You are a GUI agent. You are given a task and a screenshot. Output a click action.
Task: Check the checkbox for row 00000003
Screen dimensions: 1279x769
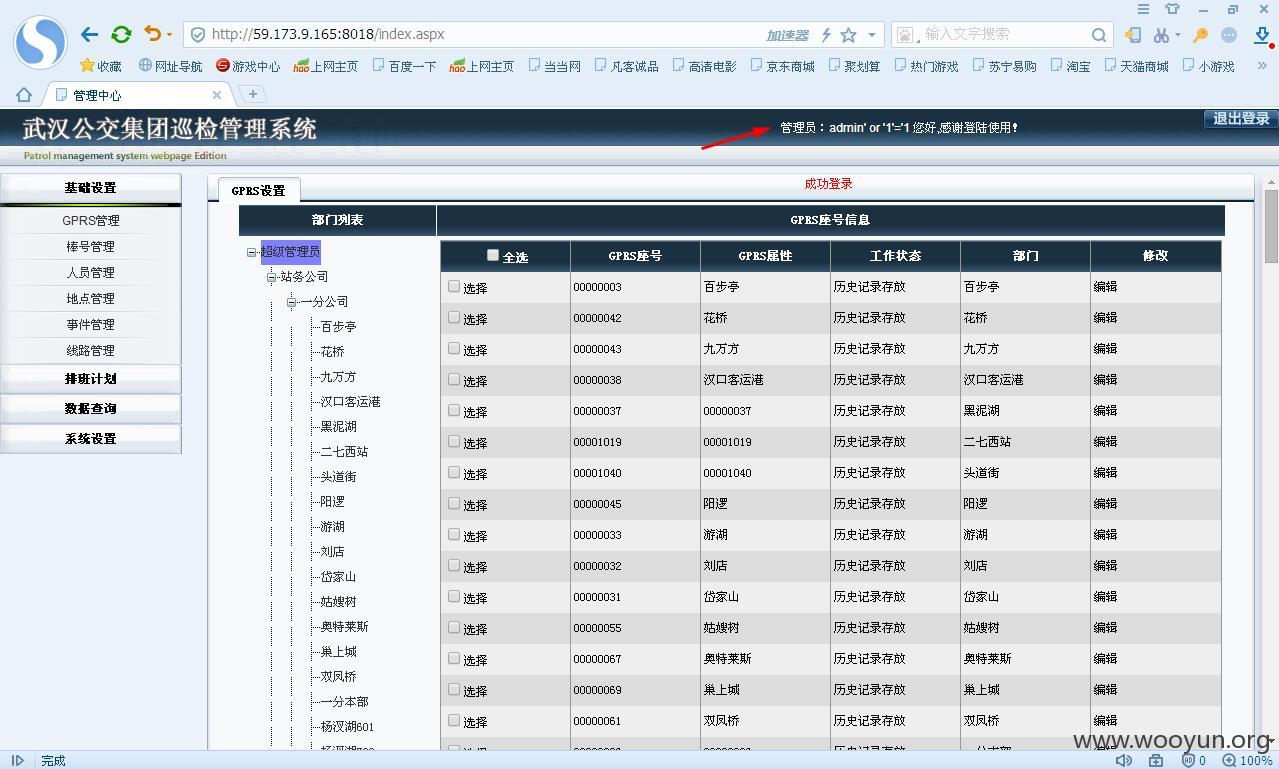(x=453, y=286)
